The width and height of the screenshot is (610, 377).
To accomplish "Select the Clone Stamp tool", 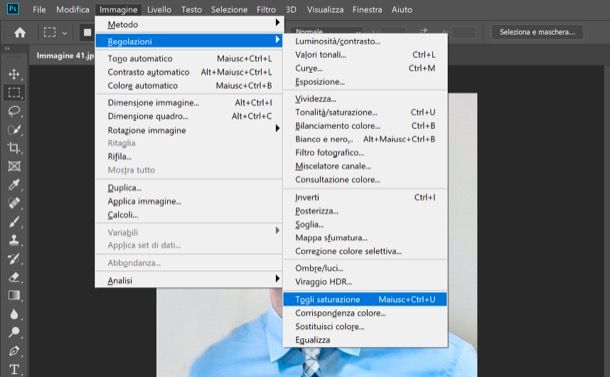I will point(14,240).
